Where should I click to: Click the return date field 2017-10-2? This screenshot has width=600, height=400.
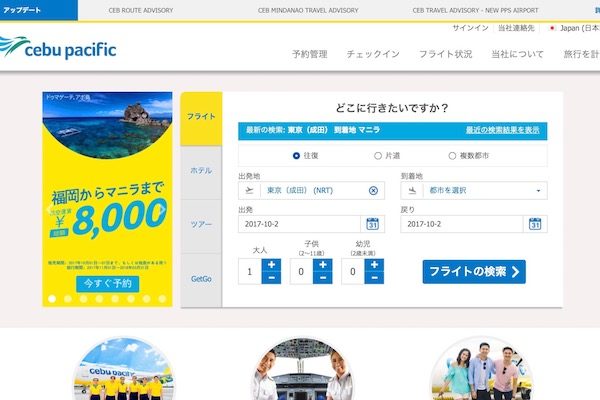461,224
